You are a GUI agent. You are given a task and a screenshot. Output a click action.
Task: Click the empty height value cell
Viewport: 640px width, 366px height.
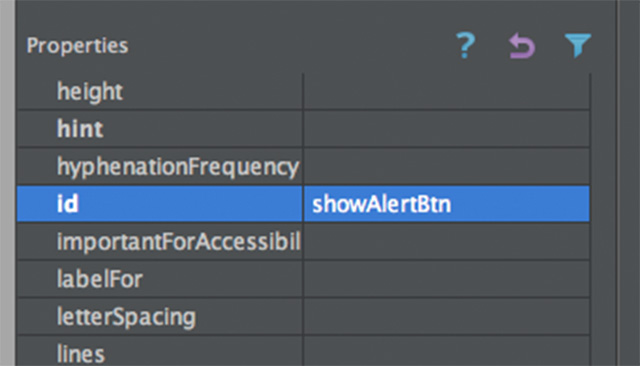(x=447, y=91)
